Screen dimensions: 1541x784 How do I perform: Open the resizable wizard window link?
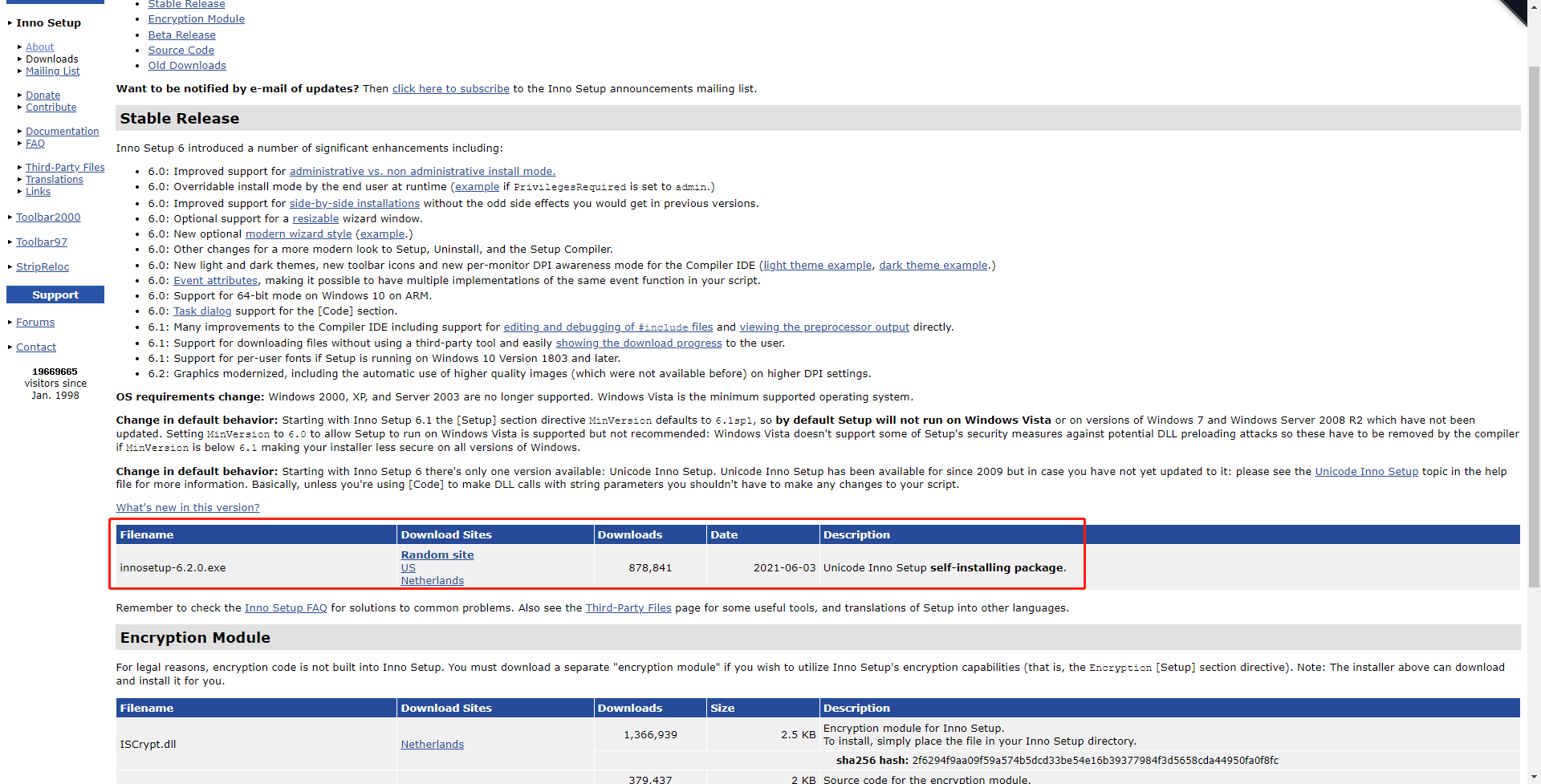315,219
